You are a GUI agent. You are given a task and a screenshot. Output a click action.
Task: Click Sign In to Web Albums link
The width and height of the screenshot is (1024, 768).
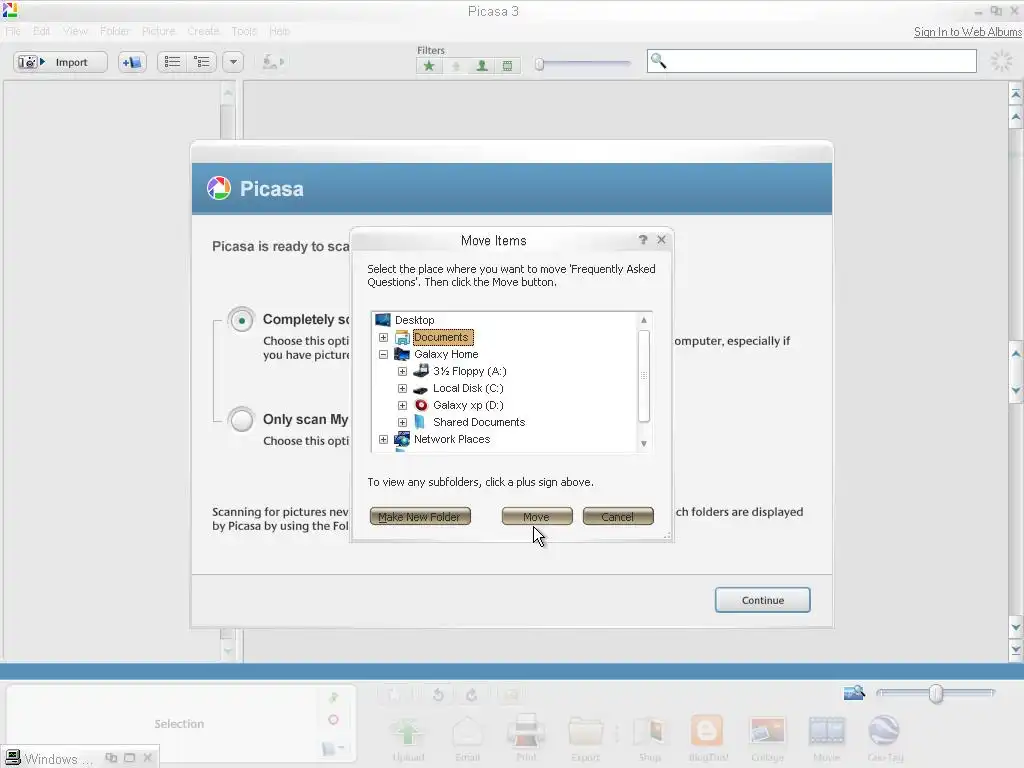[x=967, y=31]
